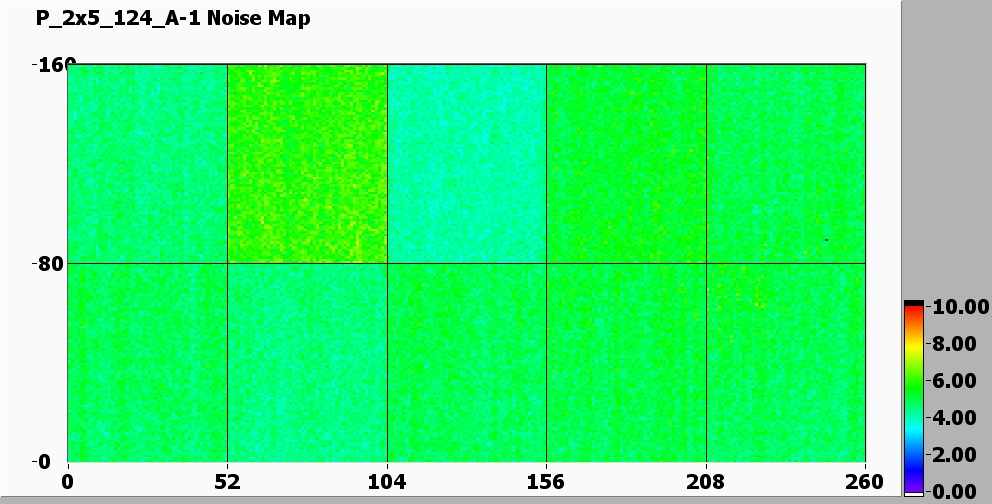Click the 'P_2x5_124_A-1 Noise Map' title

pos(173,19)
